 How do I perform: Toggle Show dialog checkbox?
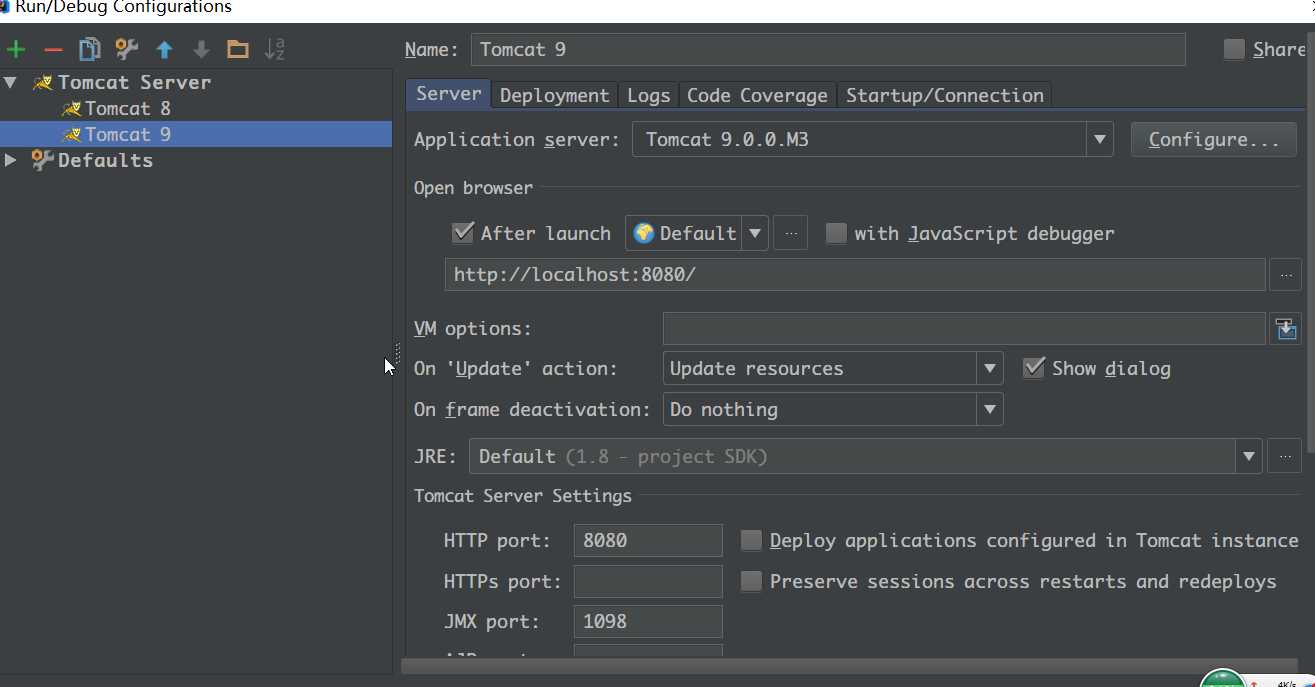coord(1034,368)
